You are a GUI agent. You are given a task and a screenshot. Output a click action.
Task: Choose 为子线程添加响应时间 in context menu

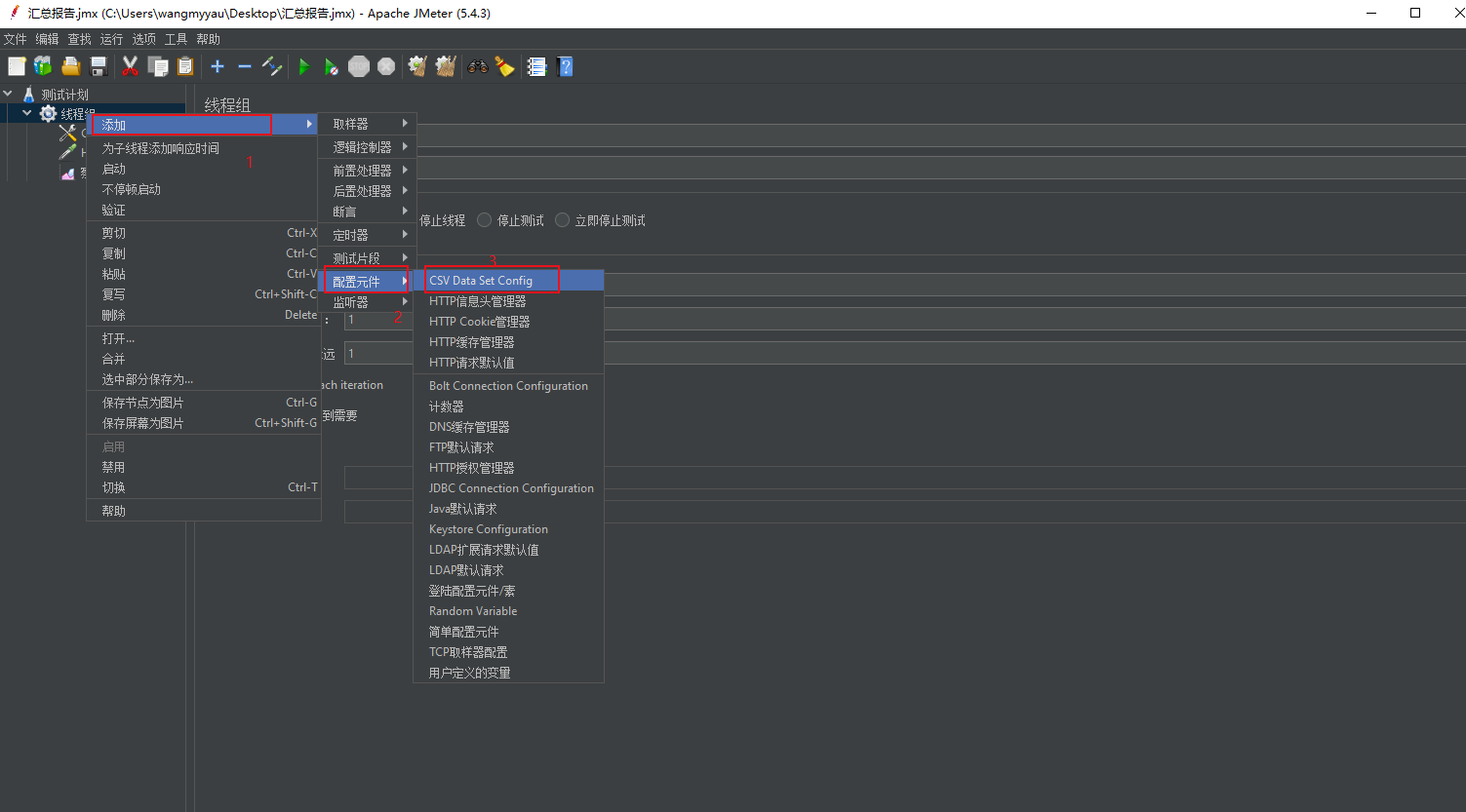(204, 148)
